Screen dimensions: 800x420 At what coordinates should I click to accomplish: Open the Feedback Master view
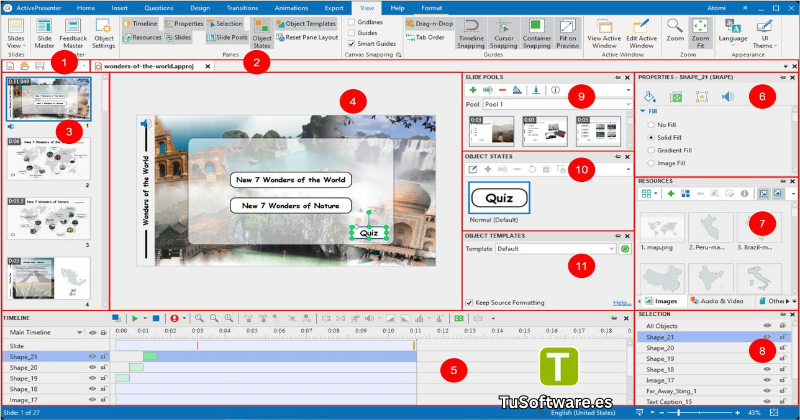[73, 34]
